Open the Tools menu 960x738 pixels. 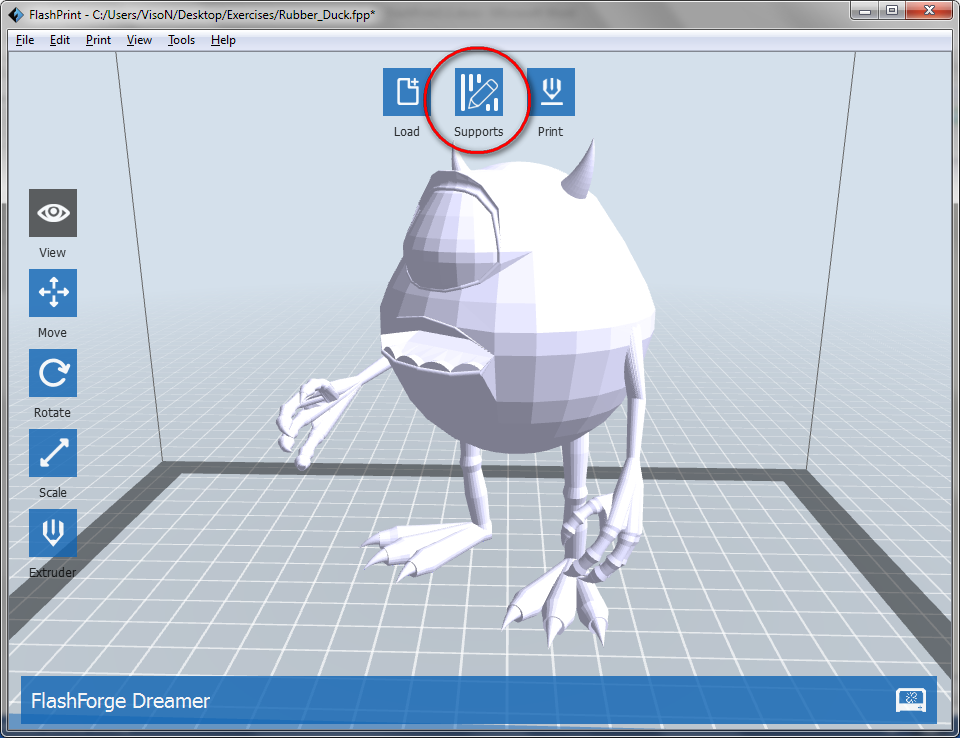pos(181,40)
